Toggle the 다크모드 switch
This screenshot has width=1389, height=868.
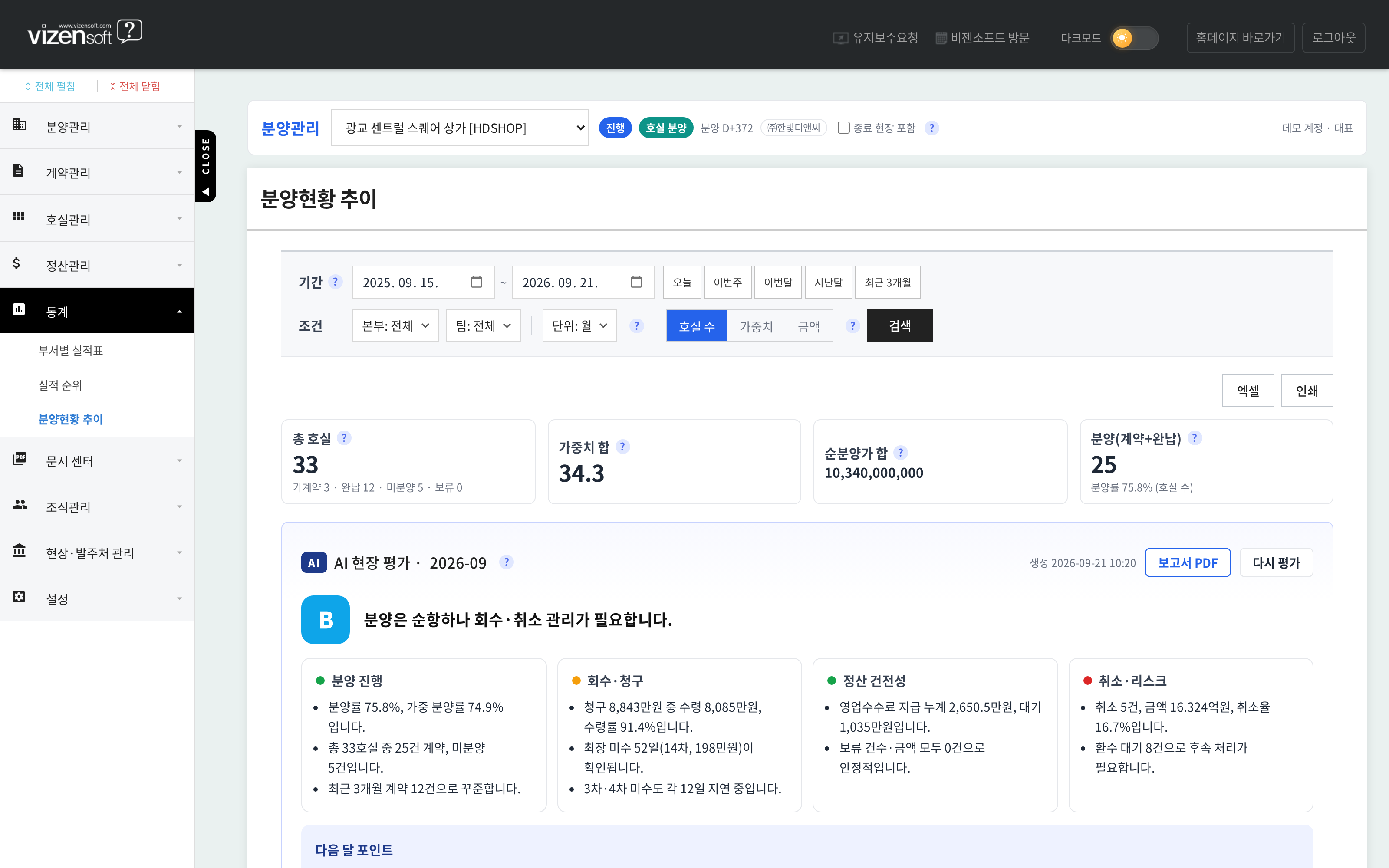point(1134,38)
